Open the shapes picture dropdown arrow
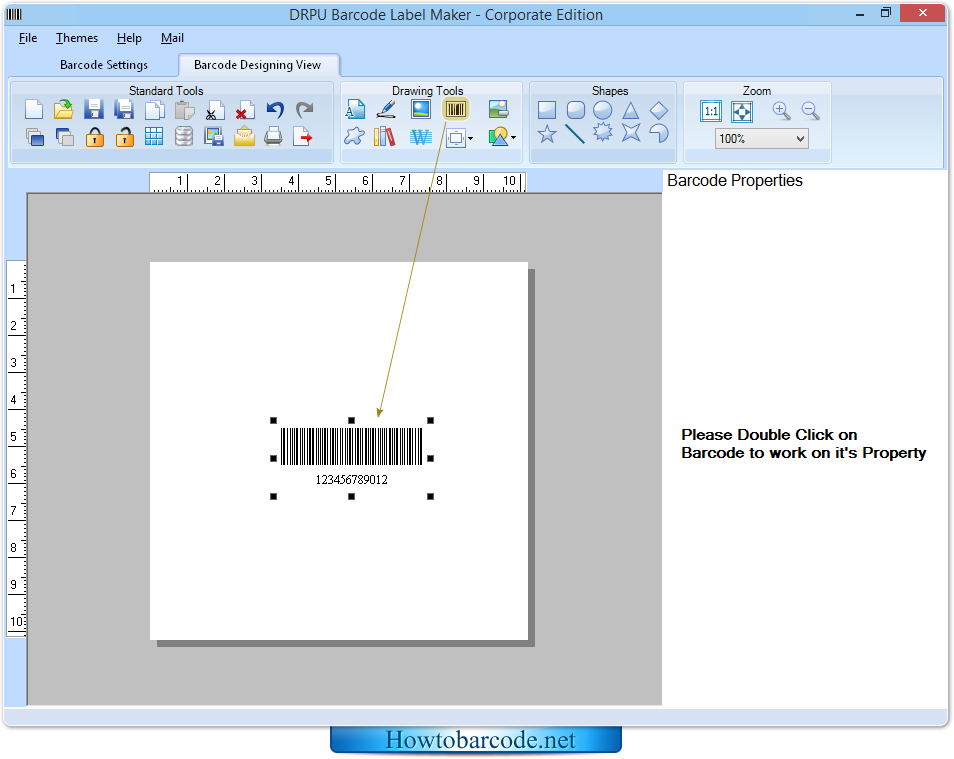Screen dimensions: 954x759 click(514, 138)
